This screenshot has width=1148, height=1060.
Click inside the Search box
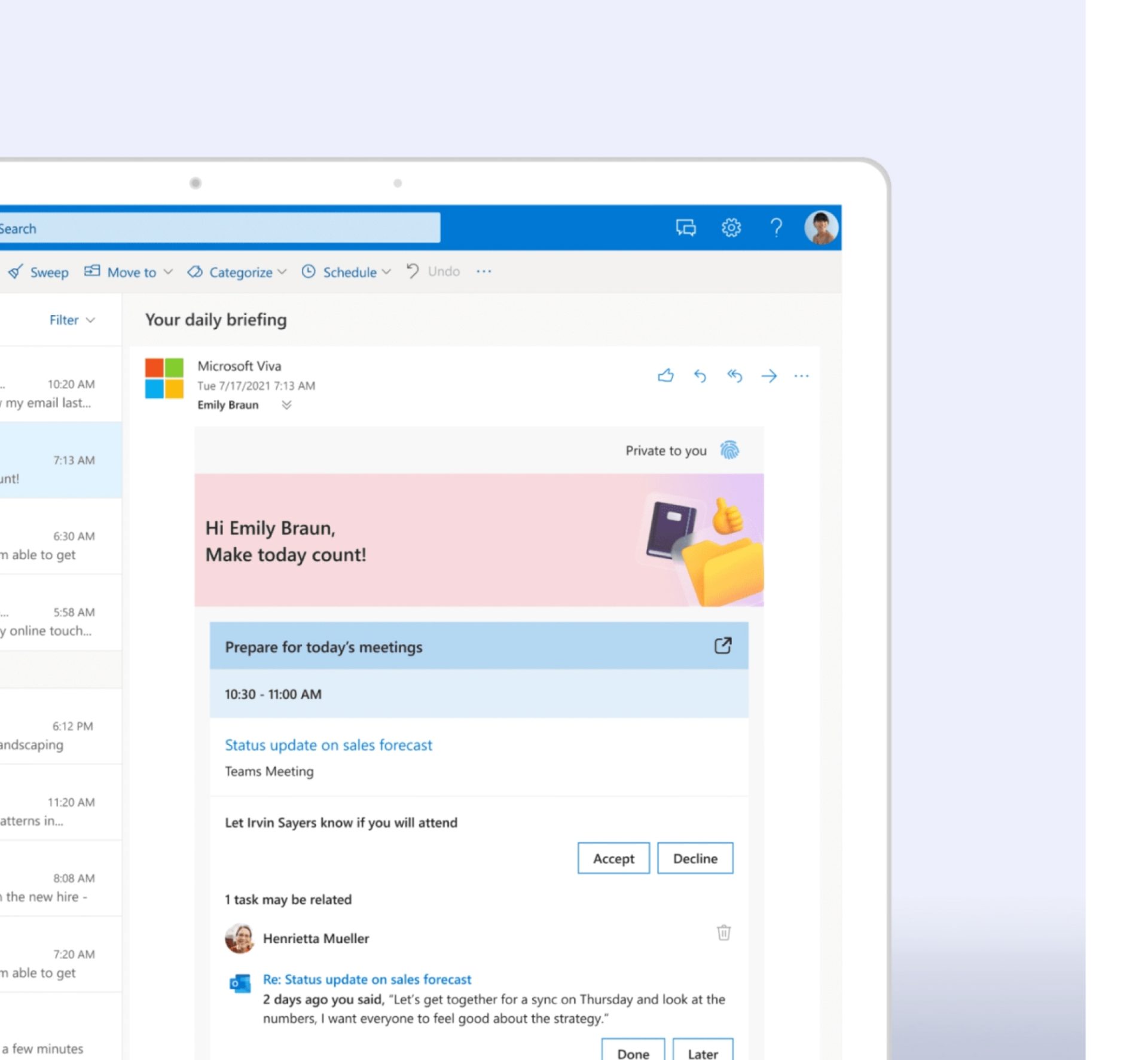click(219, 228)
